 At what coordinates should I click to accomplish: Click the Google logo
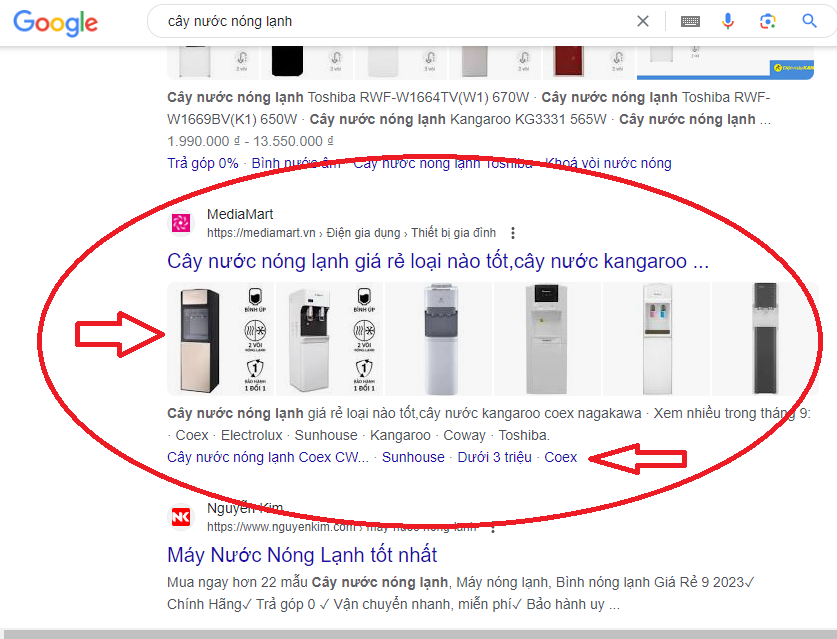(56, 22)
